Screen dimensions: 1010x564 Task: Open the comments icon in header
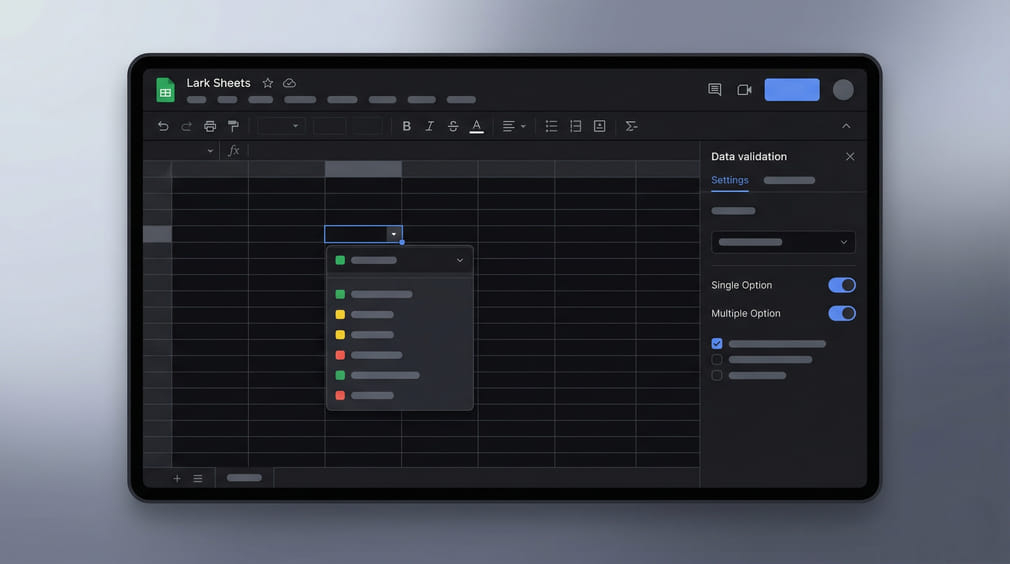pyautogui.click(x=714, y=90)
